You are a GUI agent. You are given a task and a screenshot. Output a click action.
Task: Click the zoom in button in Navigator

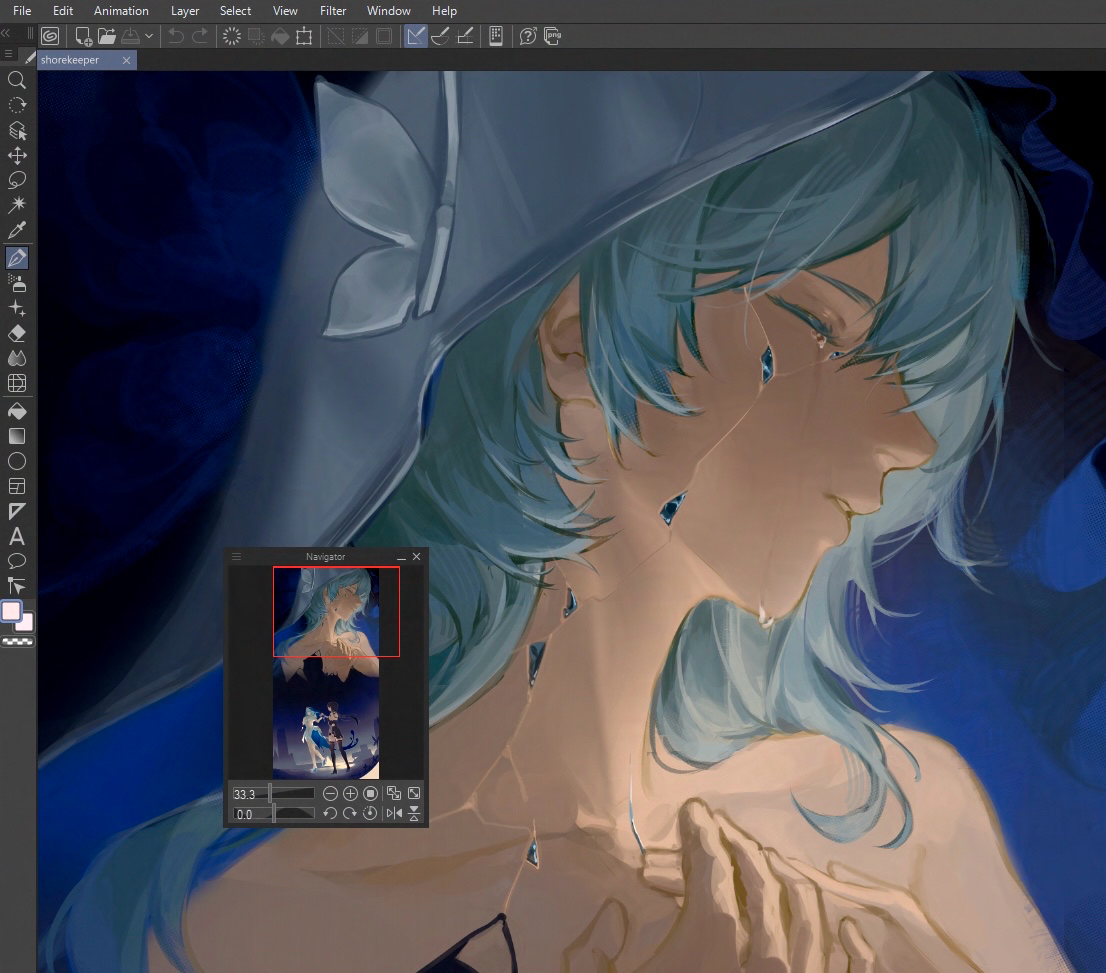coord(350,793)
